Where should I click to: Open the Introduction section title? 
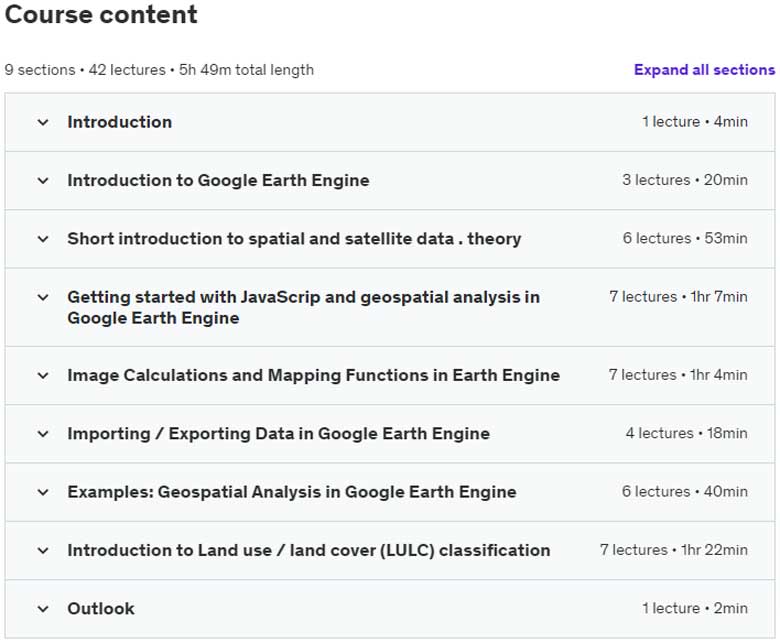pyautogui.click(x=120, y=122)
